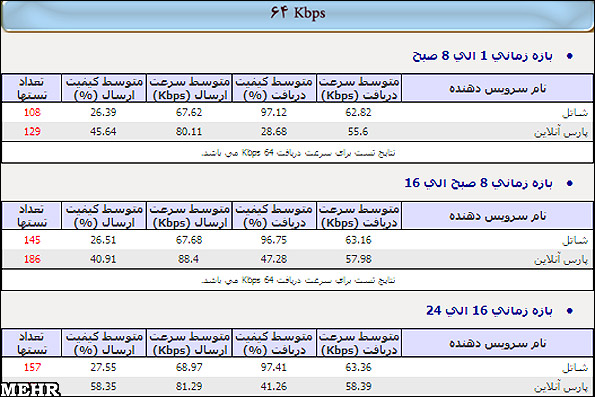The image size is (595, 397).
Task: Click the first table's number of tests header
Action: coord(31,88)
